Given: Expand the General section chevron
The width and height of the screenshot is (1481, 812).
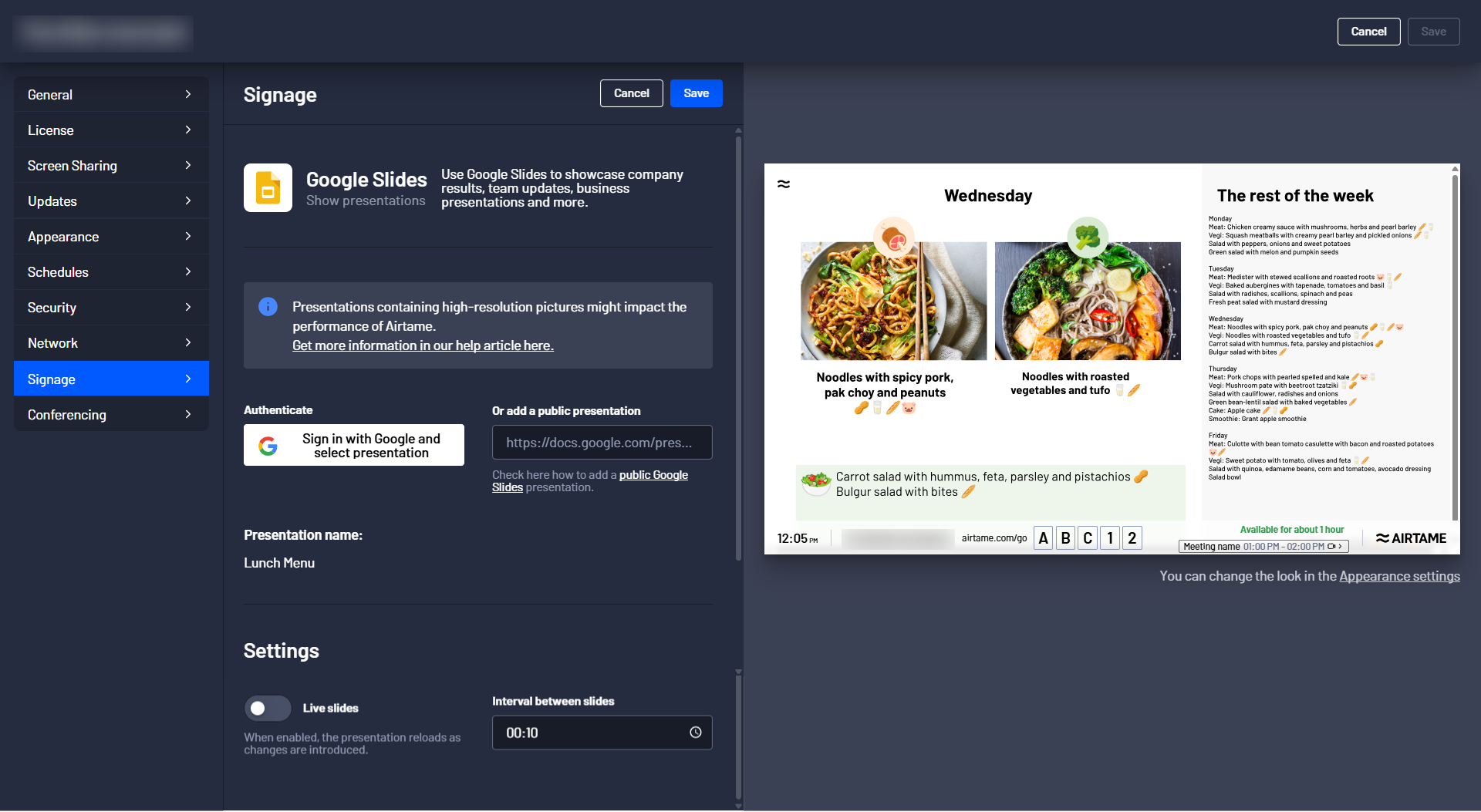Looking at the screenshot, I should pyautogui.click(x=188, y=94).
